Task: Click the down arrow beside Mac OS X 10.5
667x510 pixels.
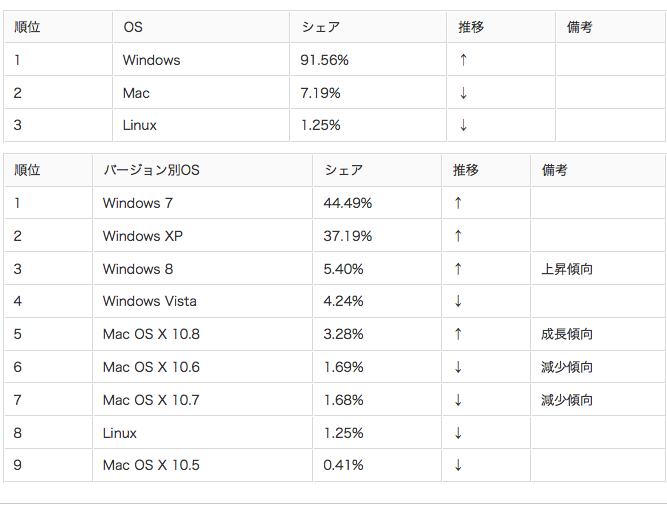Action: [x=458, y=465]
